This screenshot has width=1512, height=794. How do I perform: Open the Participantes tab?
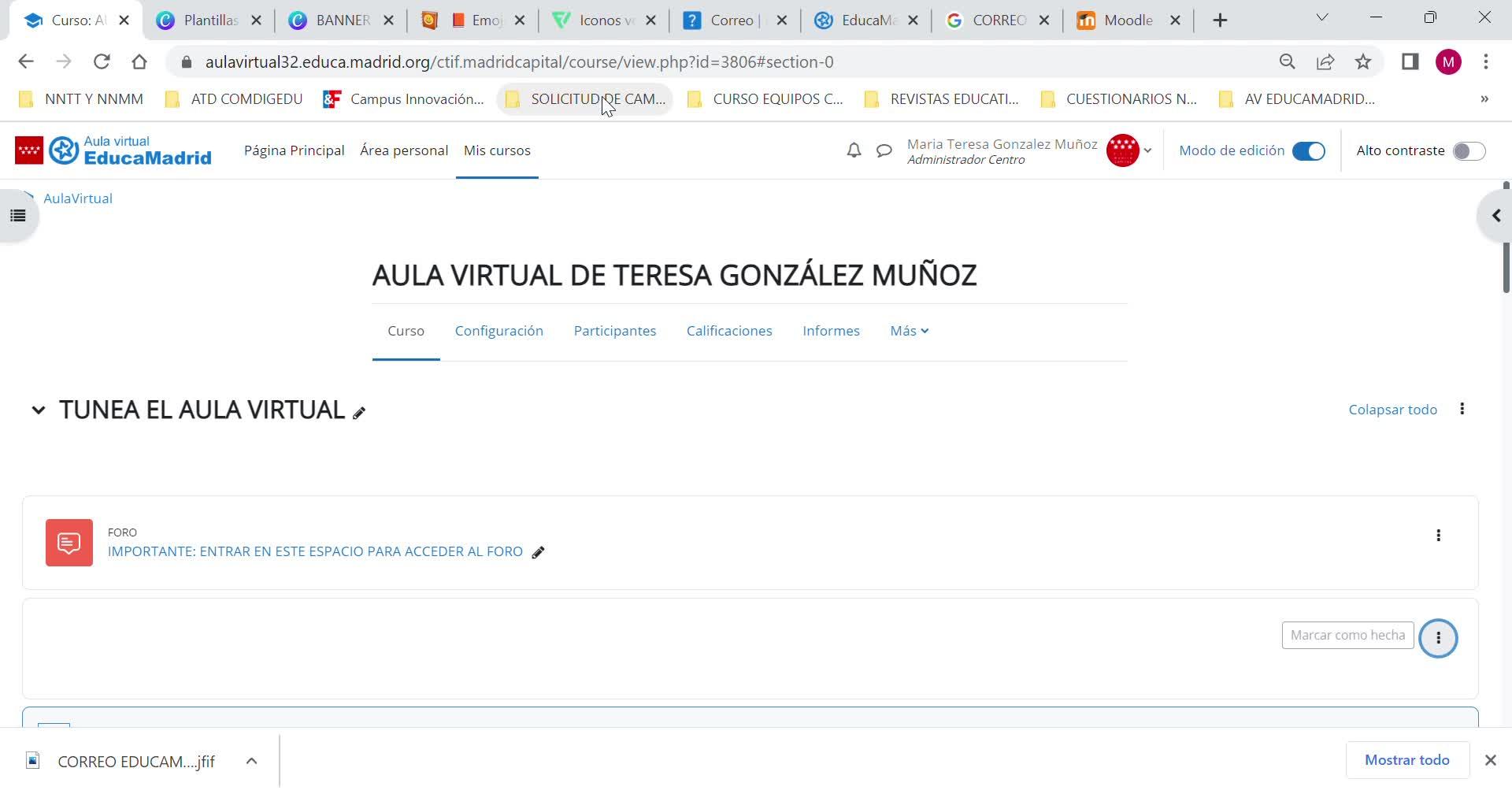coord(615,331)
